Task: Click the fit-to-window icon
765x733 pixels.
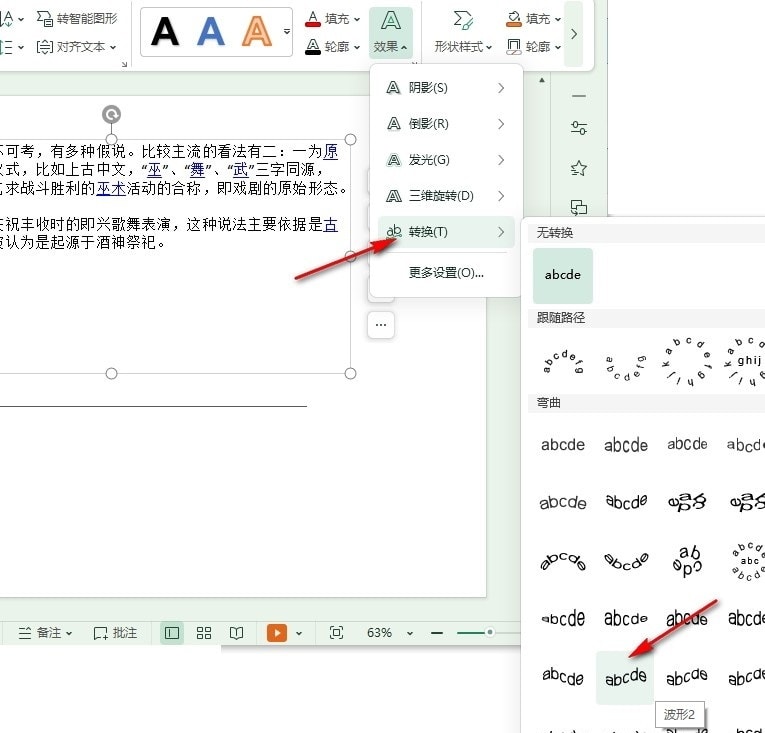Action: tap(337, 633)
